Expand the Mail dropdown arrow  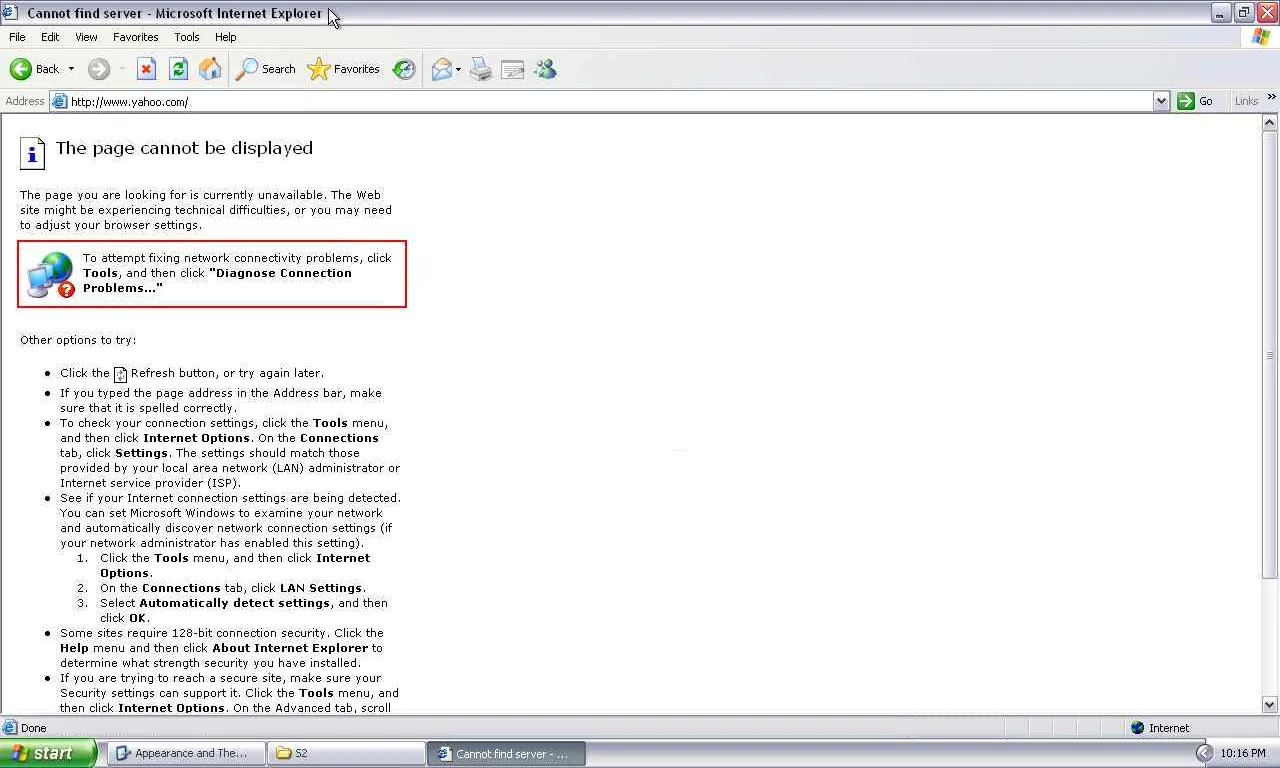[458, 69]
